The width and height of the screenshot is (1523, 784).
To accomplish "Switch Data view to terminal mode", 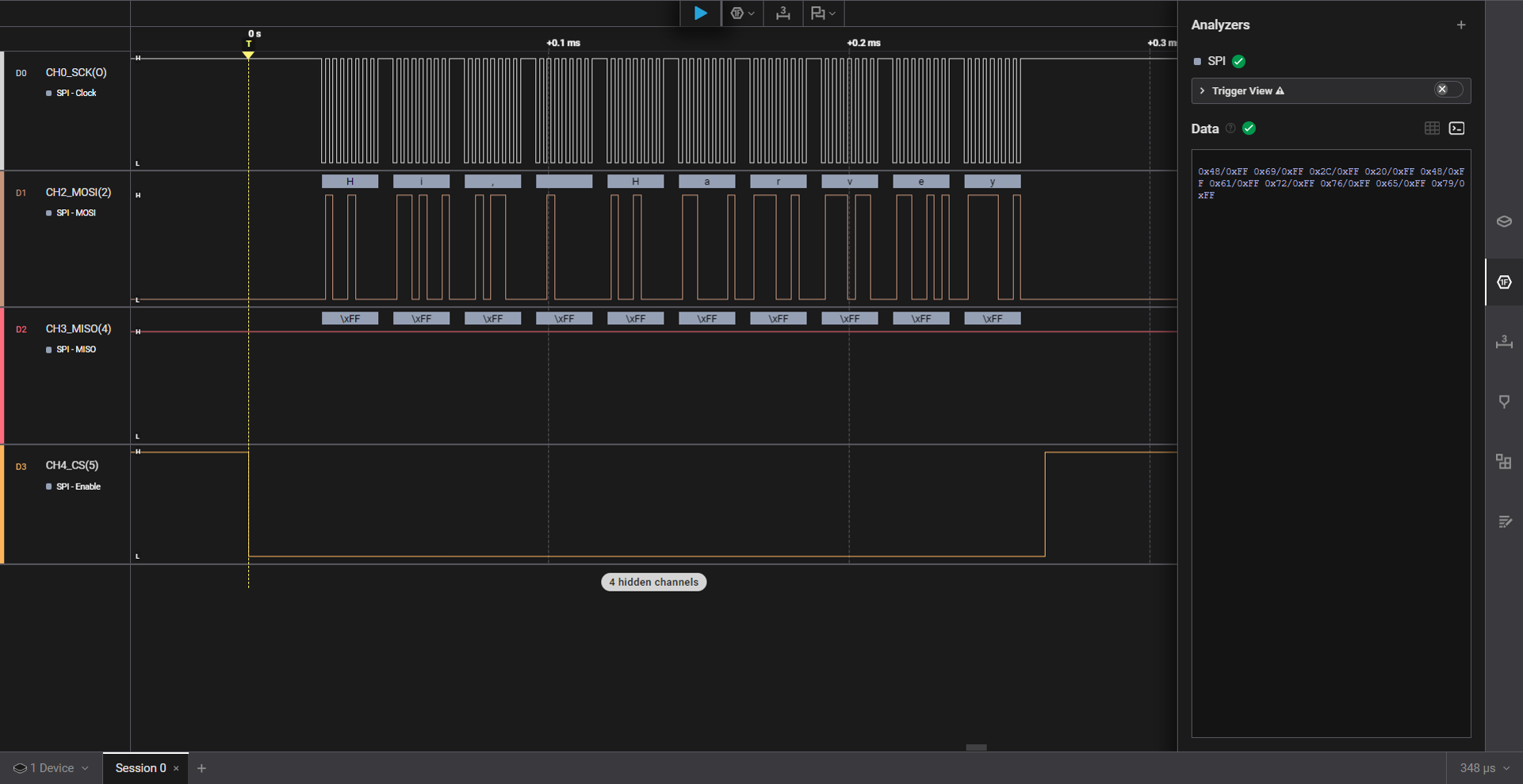I will [x=1456, y=128].
